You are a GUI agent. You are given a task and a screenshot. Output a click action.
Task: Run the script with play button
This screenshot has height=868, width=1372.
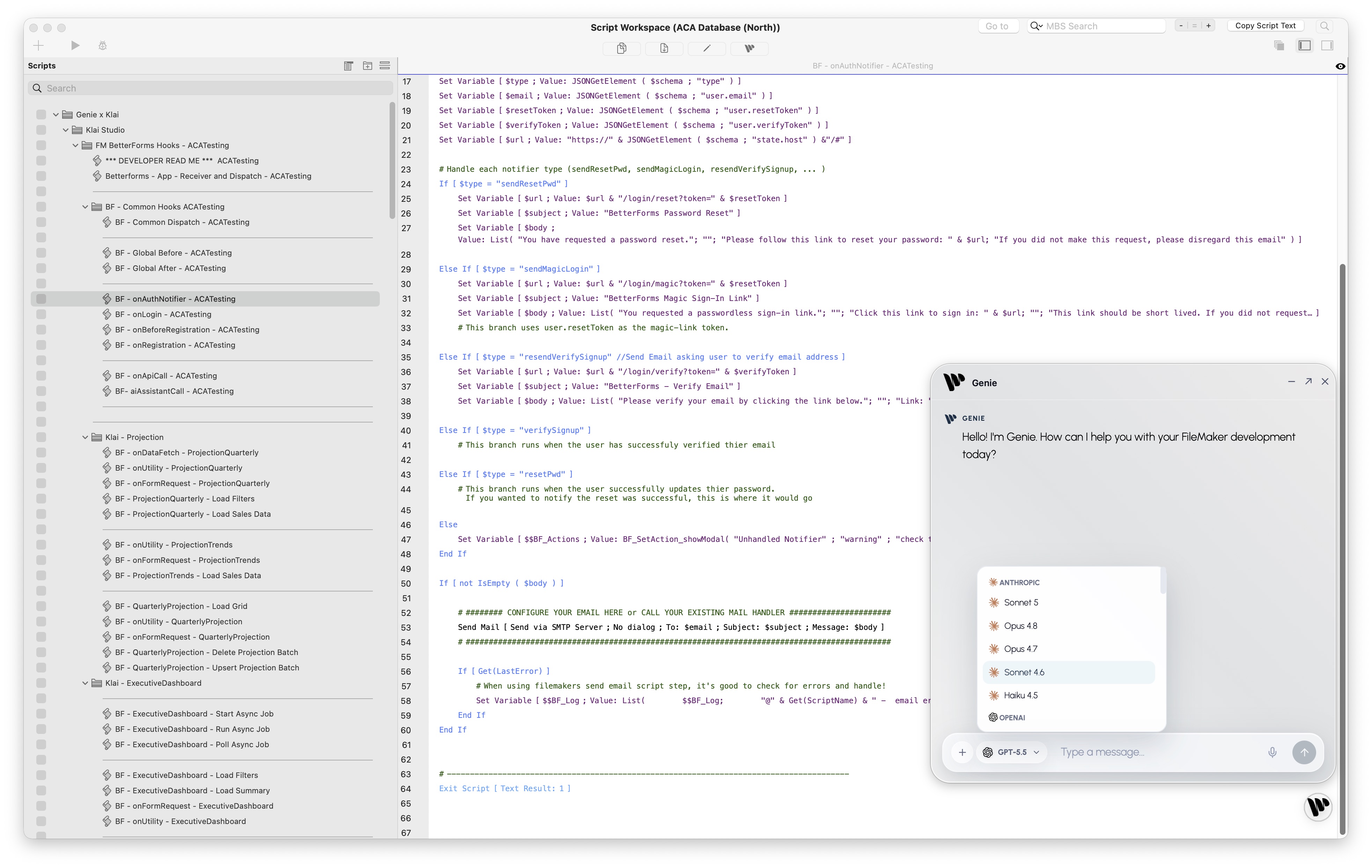click(x=75, y=46)
